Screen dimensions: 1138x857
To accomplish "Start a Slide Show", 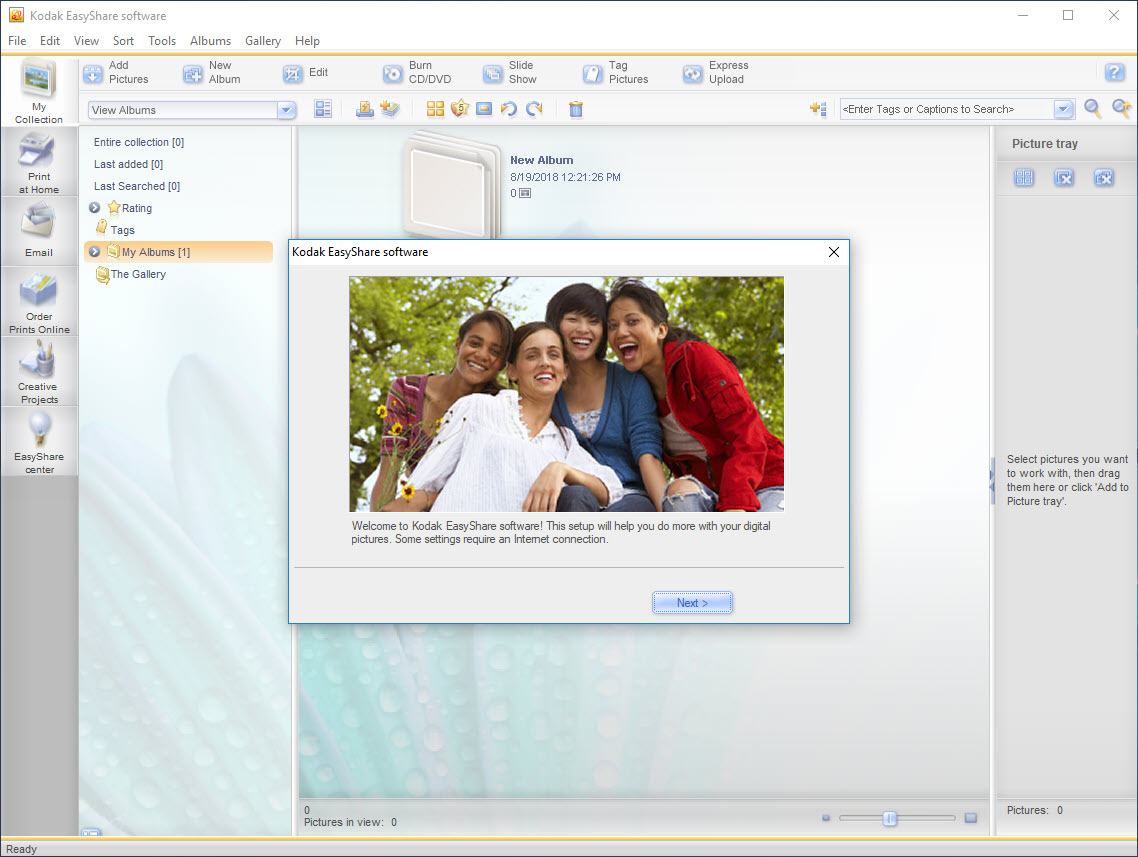I will coord(492,73).
